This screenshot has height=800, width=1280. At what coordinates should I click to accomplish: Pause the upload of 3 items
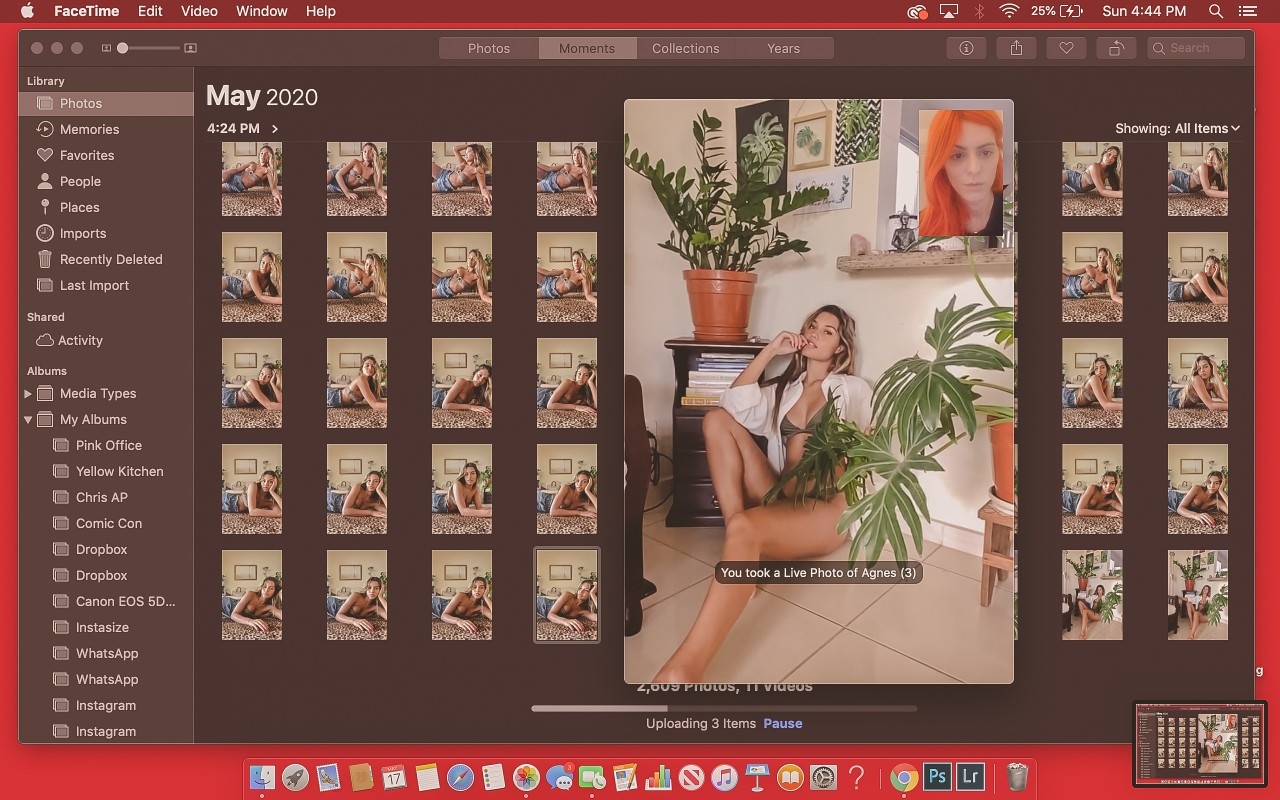coord(783,723)
